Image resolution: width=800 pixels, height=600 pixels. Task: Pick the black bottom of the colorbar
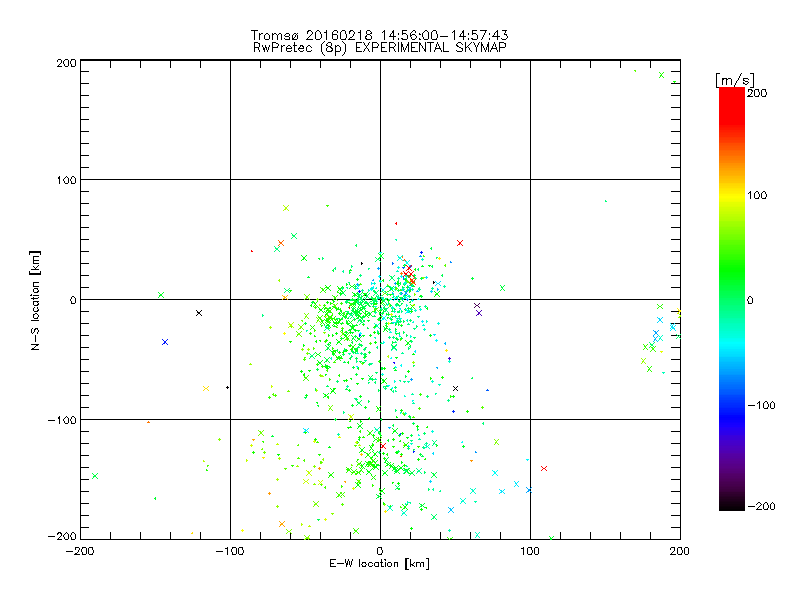732,503
